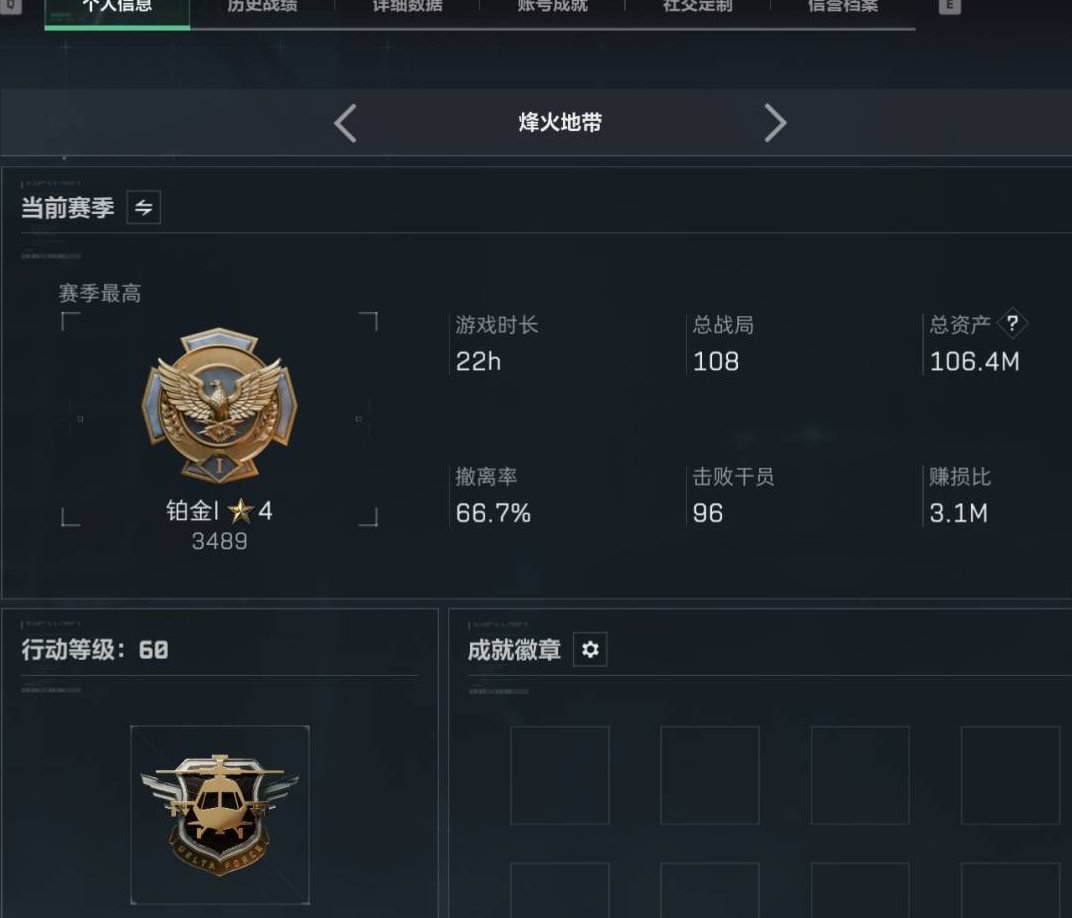Click the helicopter operation level emblem
The height and width of the screenshot is (918, 1072).
point(219,815)
